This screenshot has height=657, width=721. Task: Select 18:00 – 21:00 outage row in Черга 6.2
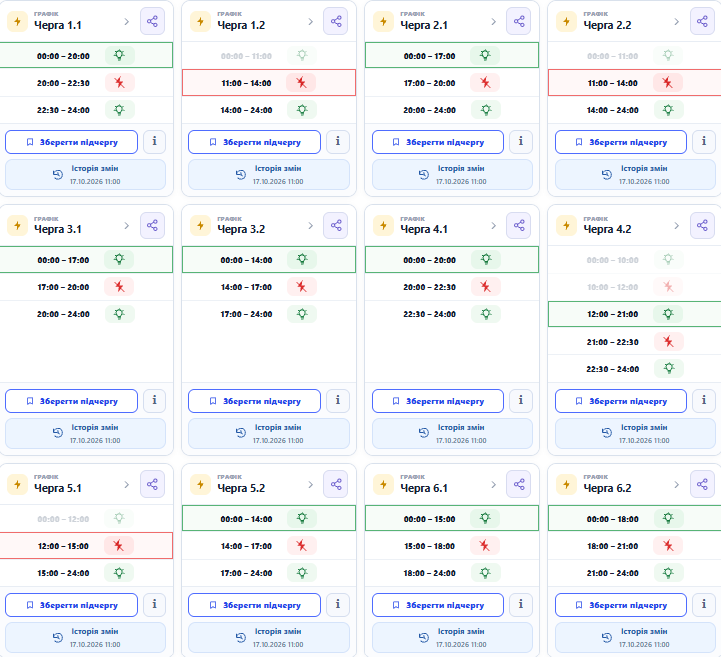(635, 546)
